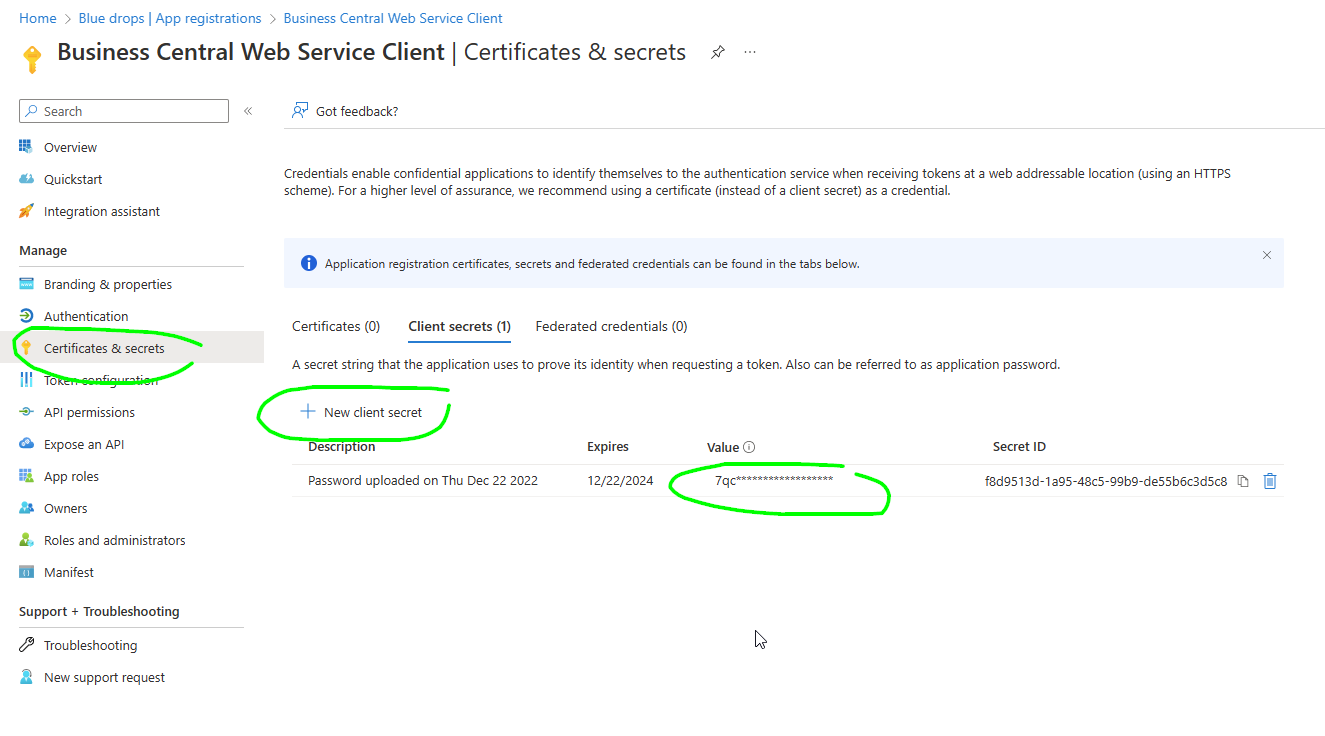Click the Expose an API cloud icon

pyautogui.click(x=26, y=444)
